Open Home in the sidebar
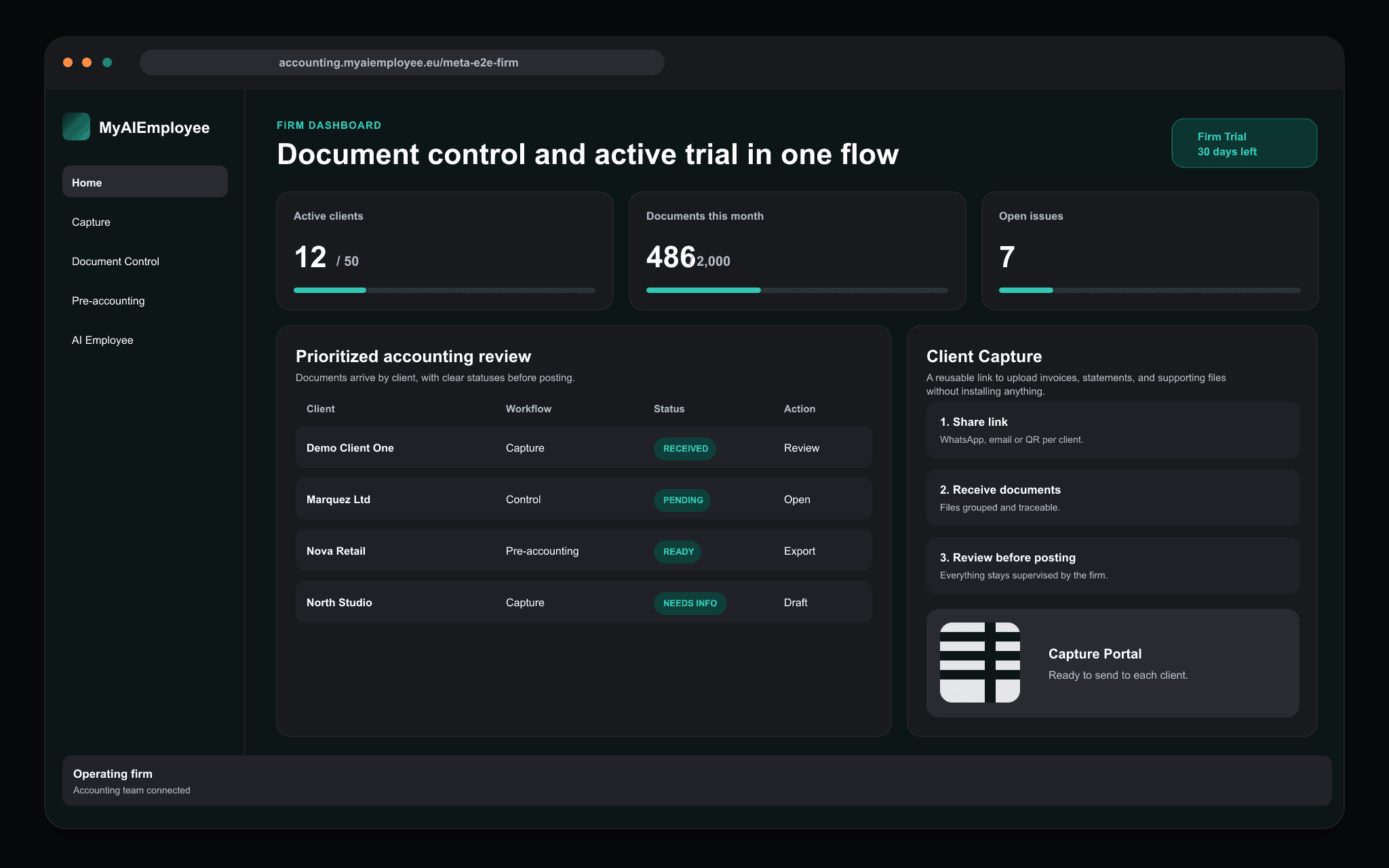 click(145, 182)
